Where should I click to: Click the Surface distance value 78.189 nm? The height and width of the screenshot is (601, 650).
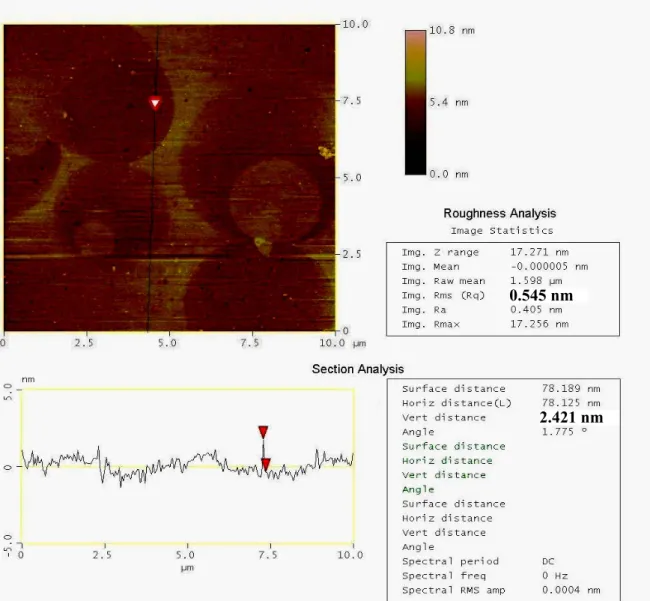tap(571, 388)
